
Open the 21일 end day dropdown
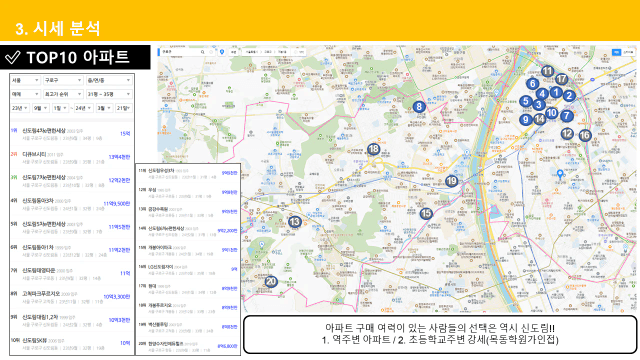(123, 108)
